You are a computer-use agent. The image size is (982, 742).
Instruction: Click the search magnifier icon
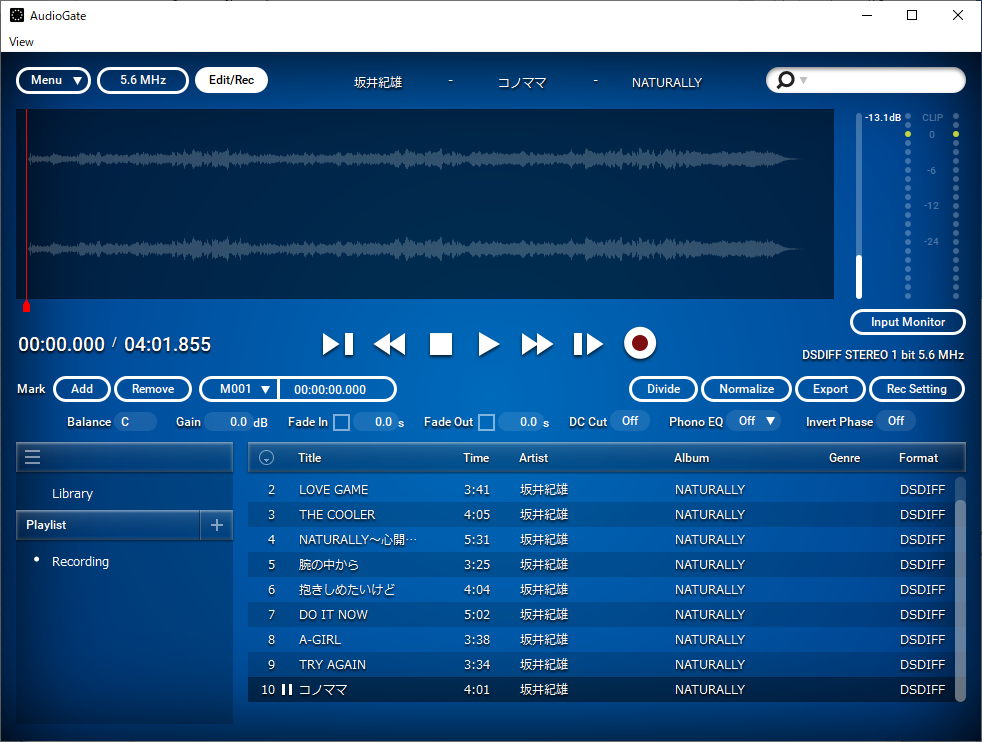coord(785,80)
